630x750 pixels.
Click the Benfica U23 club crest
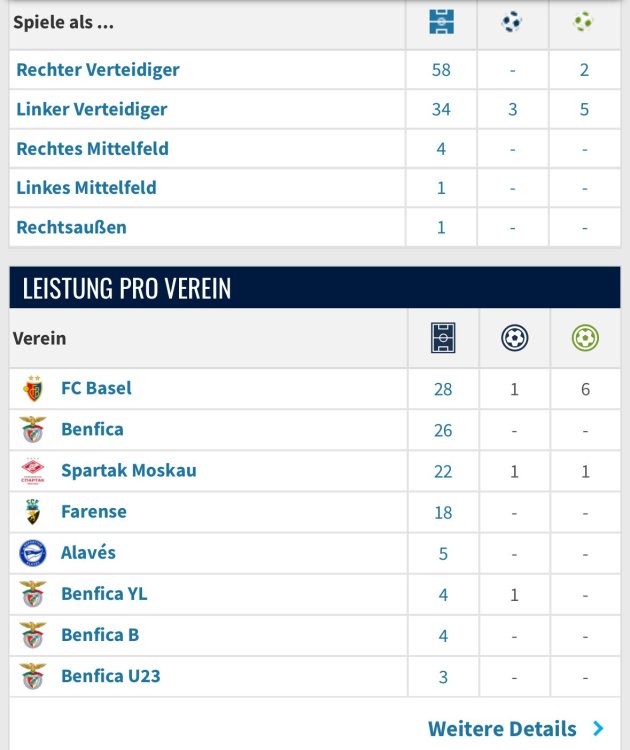[x=33, y=676]
